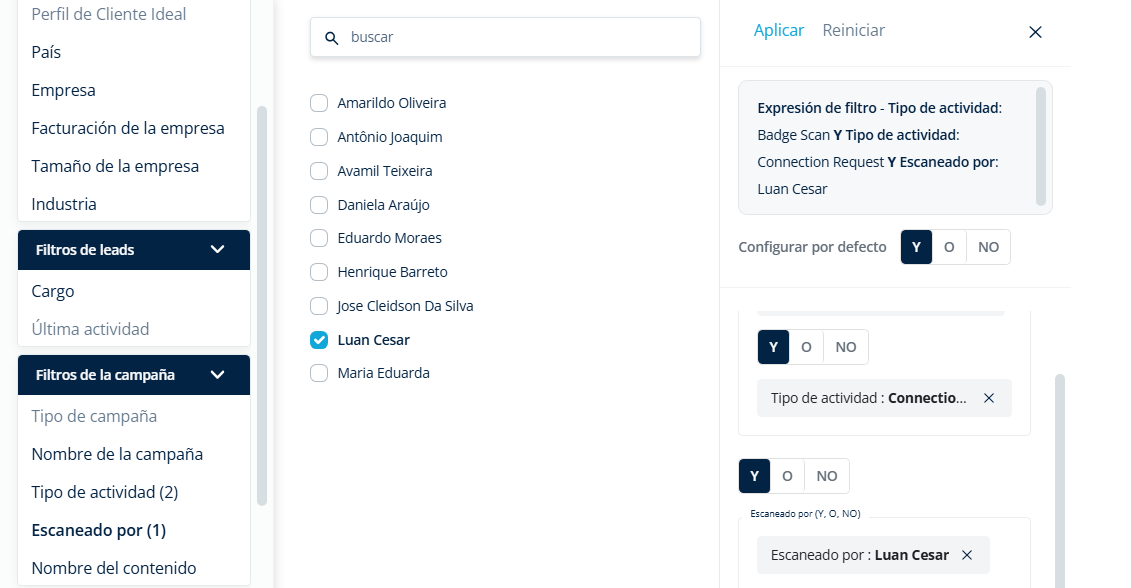The height and width of the screenshot is (588, 1131).
Task: Collapse Filtros de la campaña chevron
Action: (217, 374)
